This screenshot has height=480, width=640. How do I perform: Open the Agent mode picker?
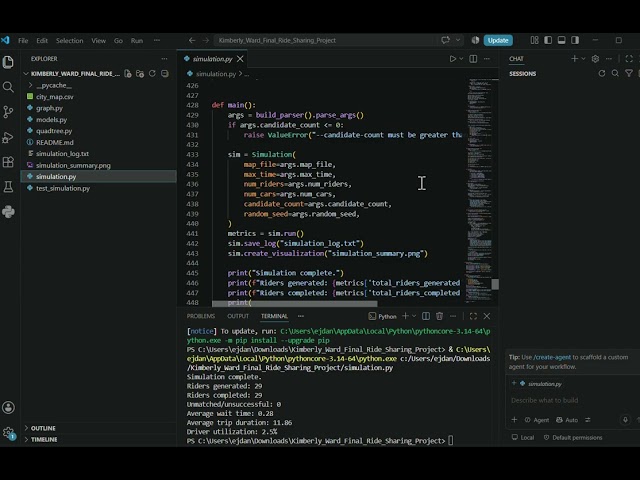537,420
